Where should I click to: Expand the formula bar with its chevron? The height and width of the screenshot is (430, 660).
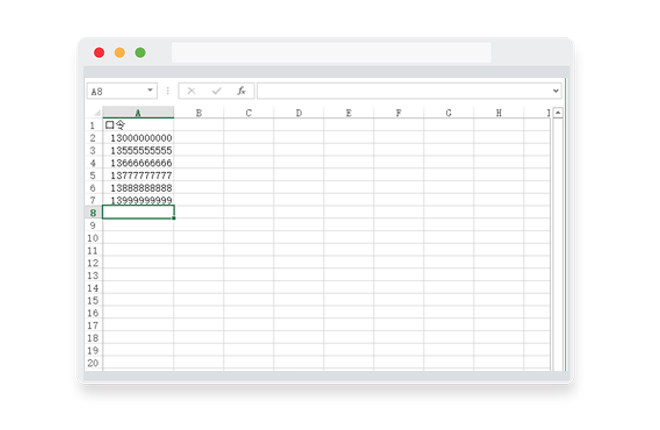click(556, 91)
